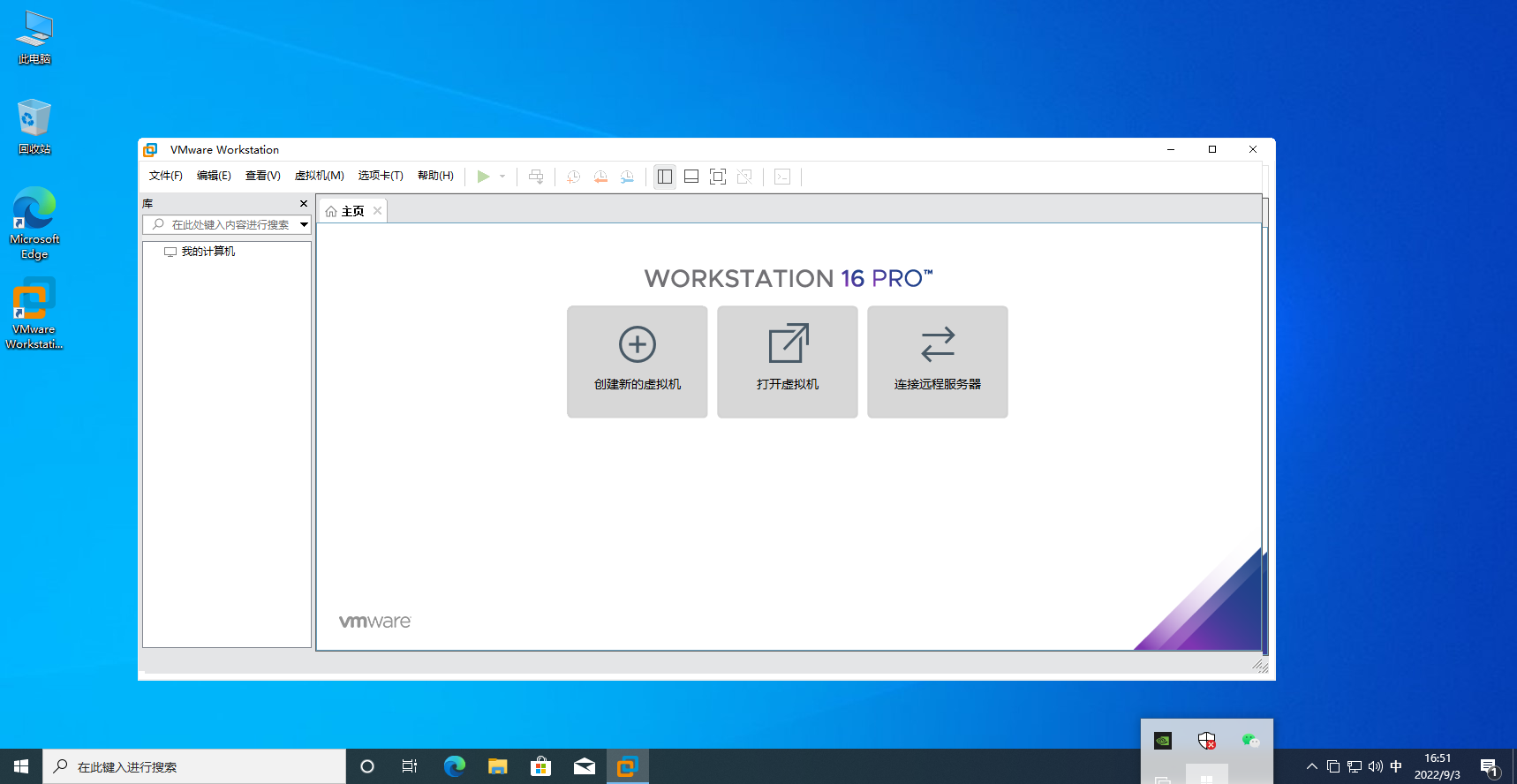
Task: Show the console view toolbar icon
Action: click(x=782, y=177)
